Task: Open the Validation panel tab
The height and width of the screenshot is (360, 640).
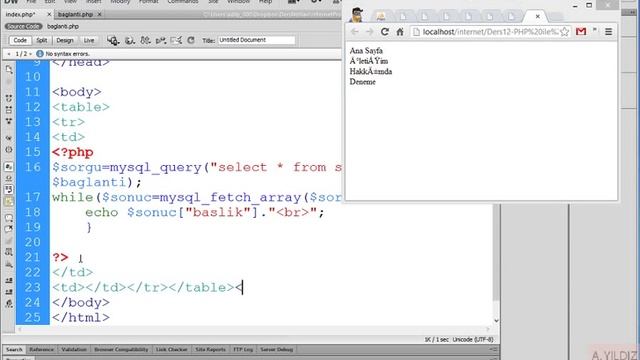Action: (x=74, y=349)
